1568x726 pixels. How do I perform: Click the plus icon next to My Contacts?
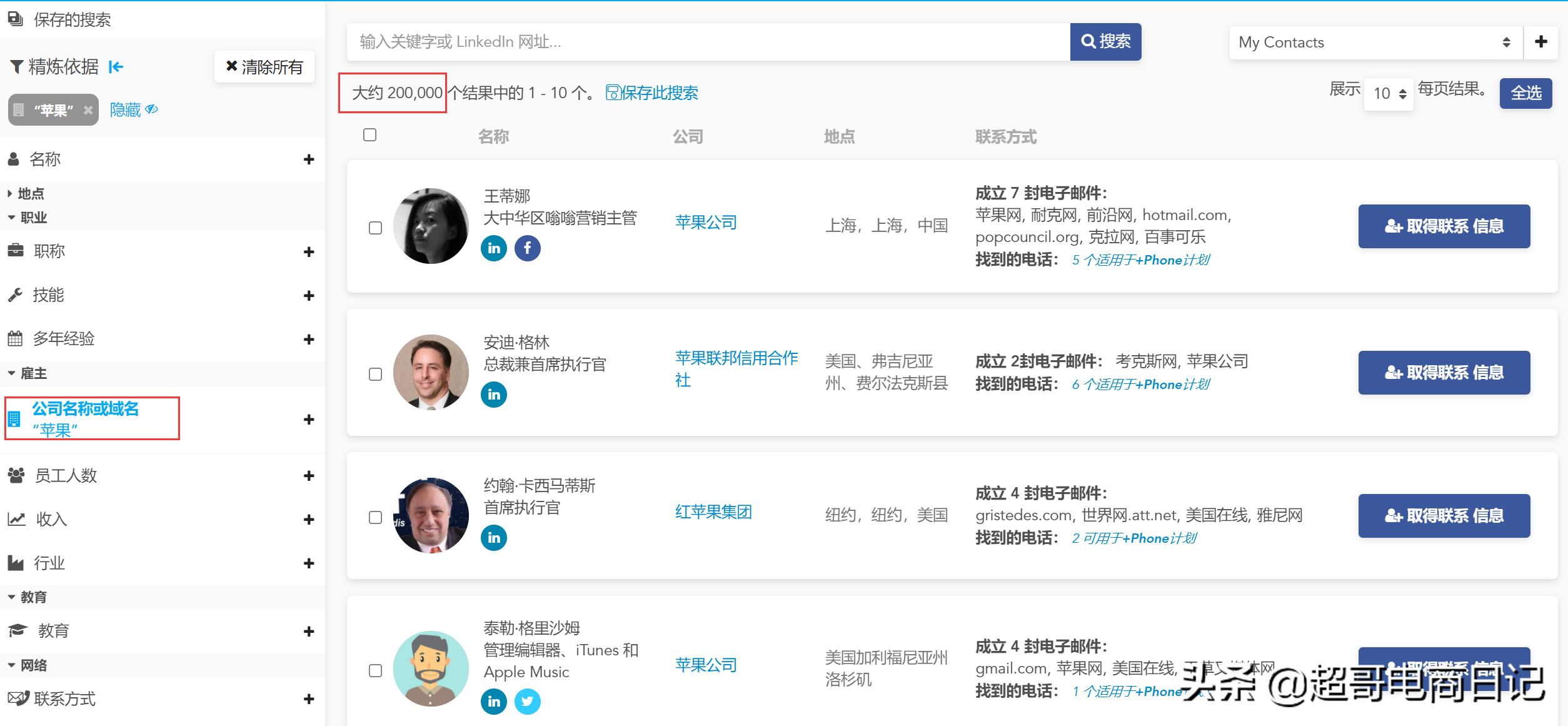tap(1540, 42)
